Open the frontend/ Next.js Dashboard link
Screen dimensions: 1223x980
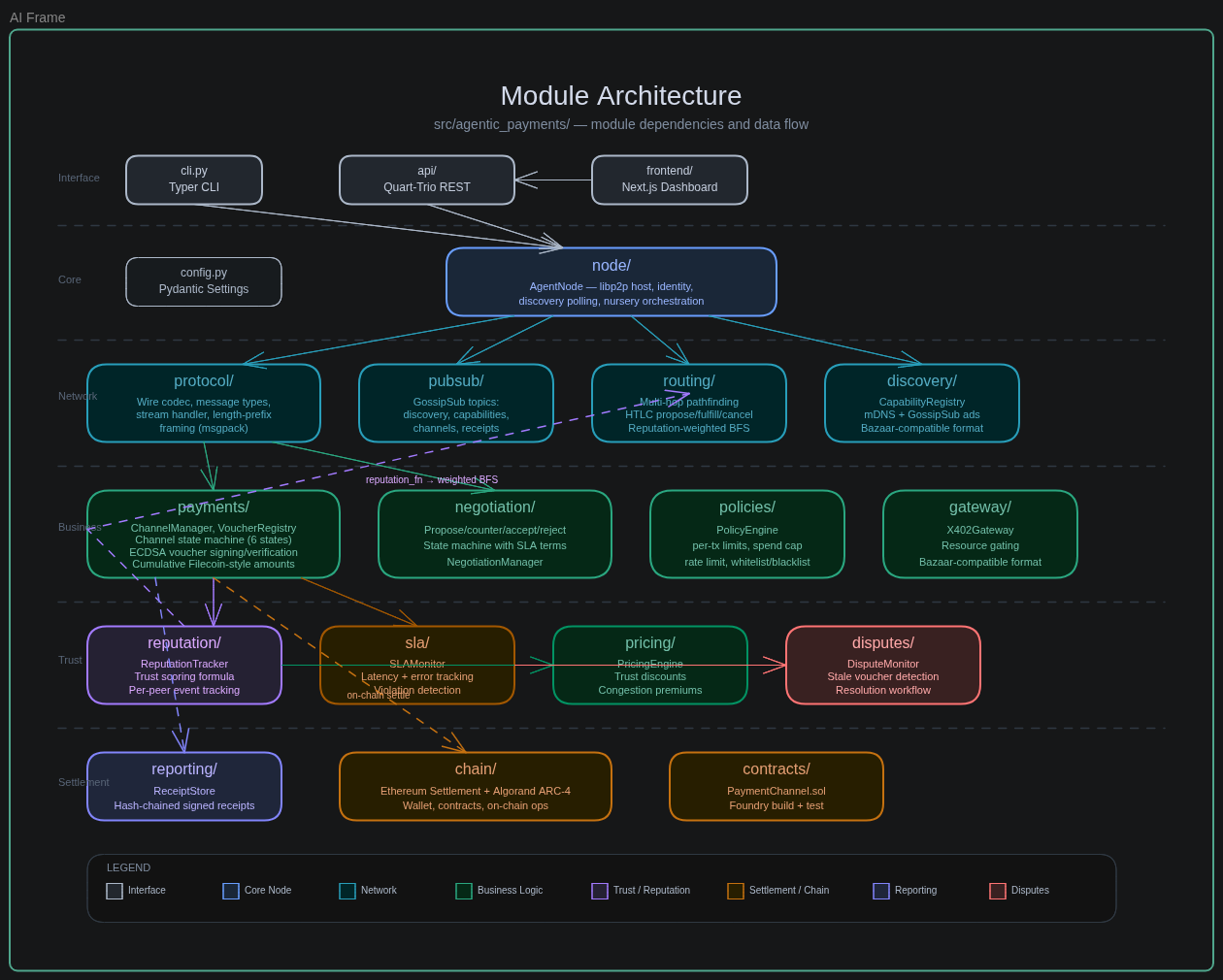click(669, 180)
